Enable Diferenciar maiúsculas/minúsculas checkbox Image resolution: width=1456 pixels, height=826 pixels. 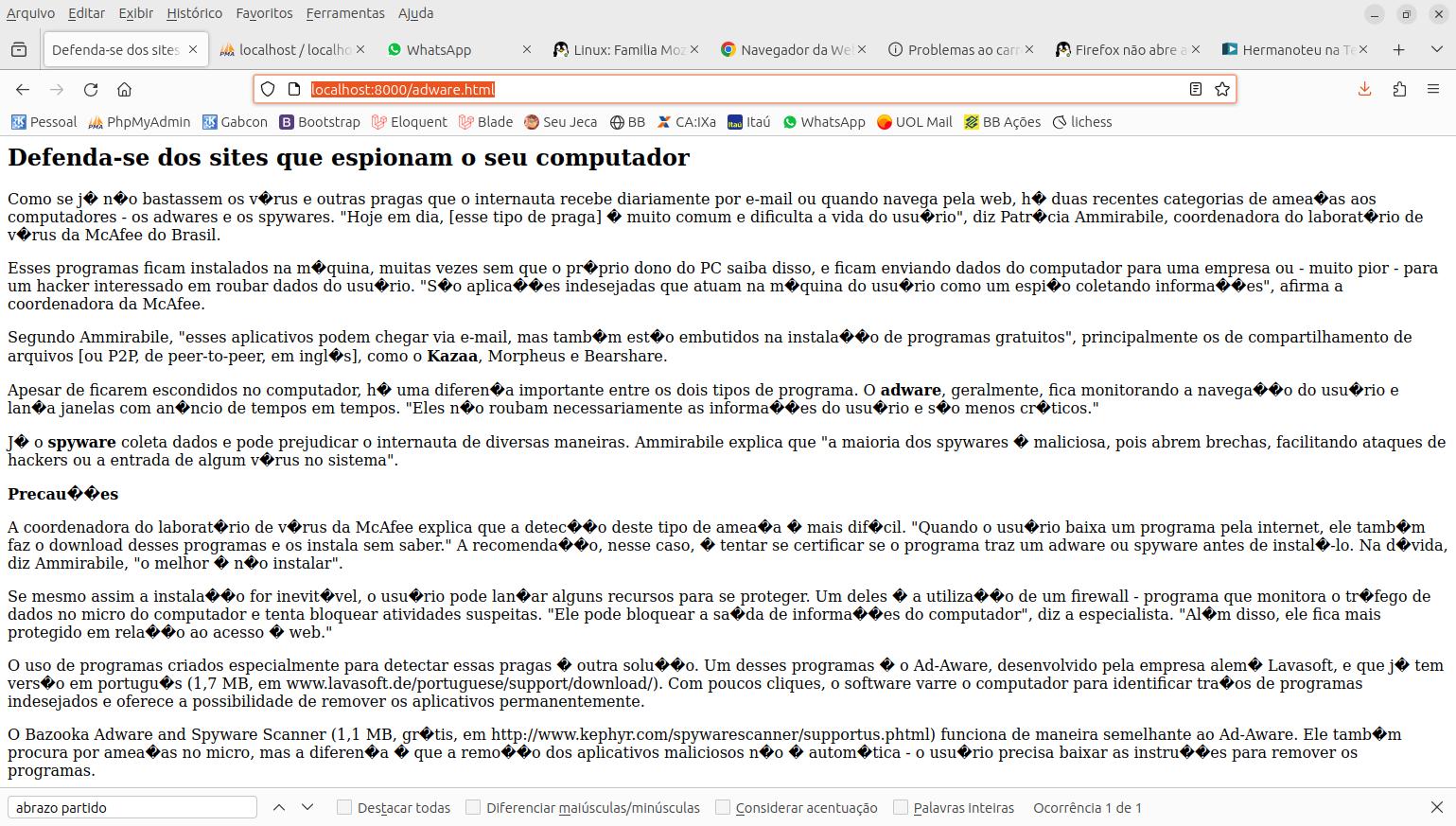pos(474,807)
